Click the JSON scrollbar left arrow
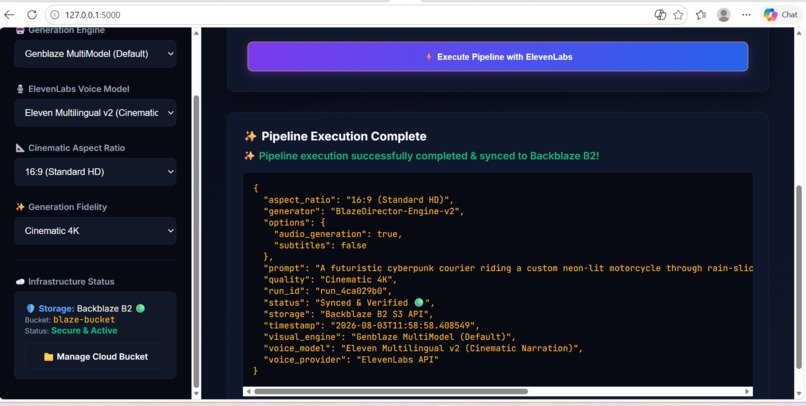 248,392
